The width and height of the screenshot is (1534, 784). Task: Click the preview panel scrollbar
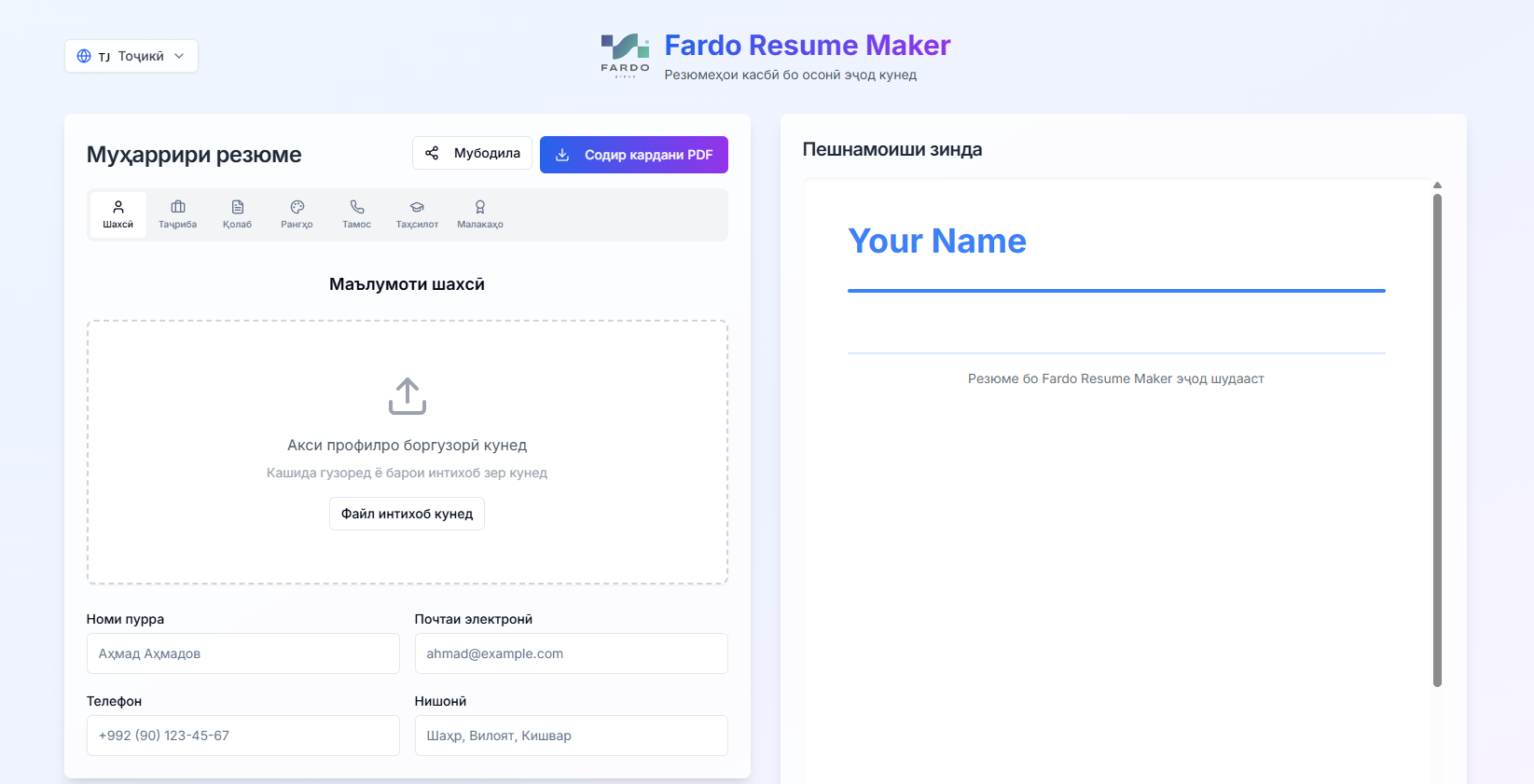[1437, 440]
